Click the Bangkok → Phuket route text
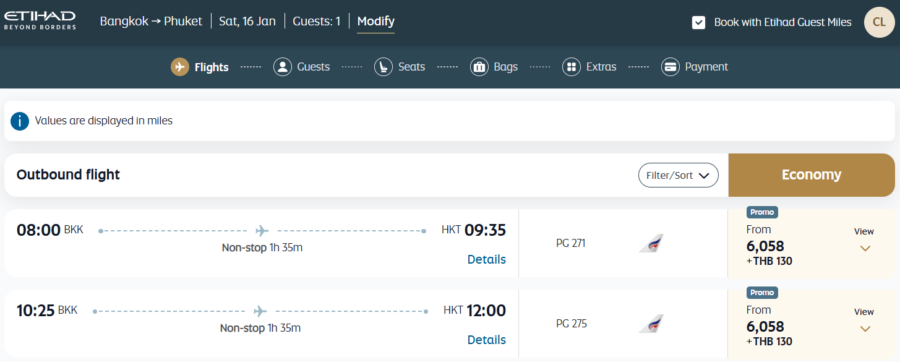 [x=151, y=22]
